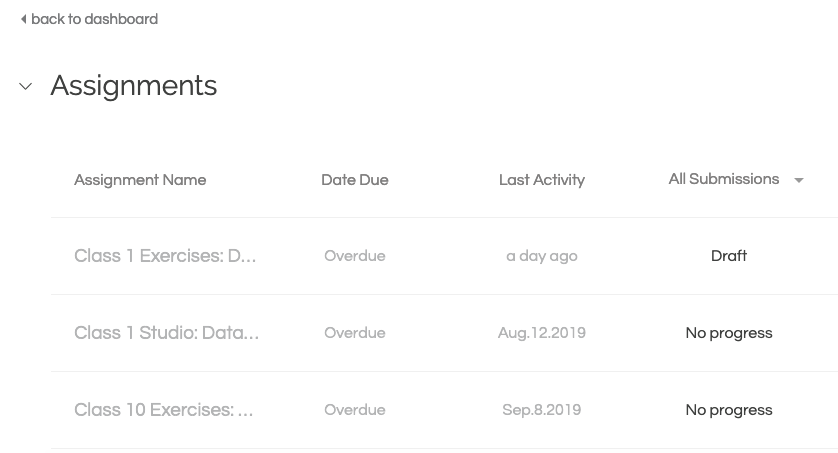Click the Date Due column header

355,180
